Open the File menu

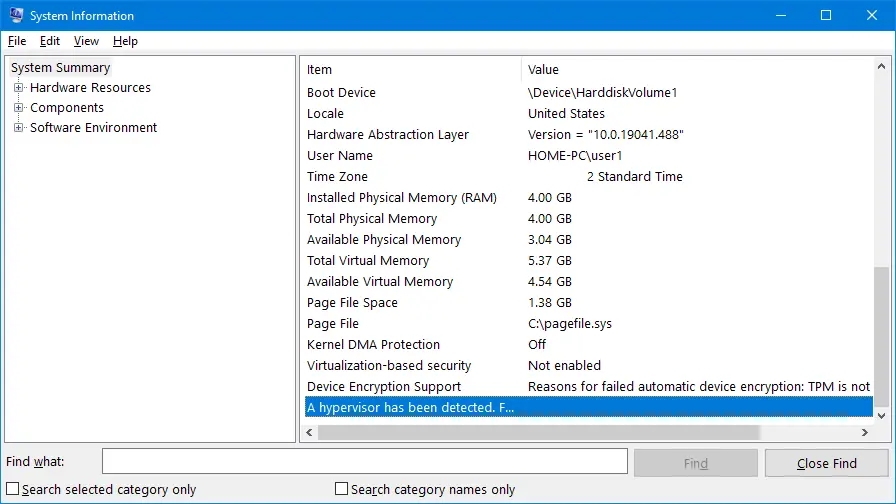(x=17, y=41)
